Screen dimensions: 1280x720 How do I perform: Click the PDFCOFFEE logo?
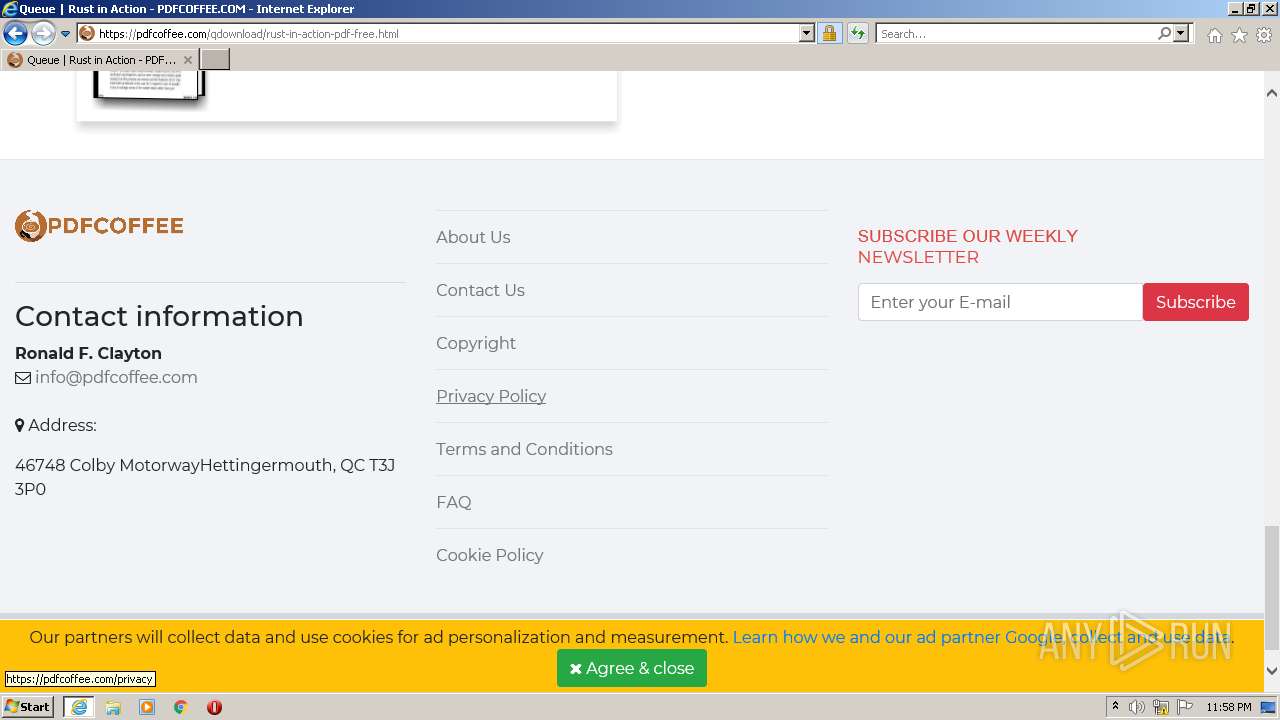coord(99,226)
